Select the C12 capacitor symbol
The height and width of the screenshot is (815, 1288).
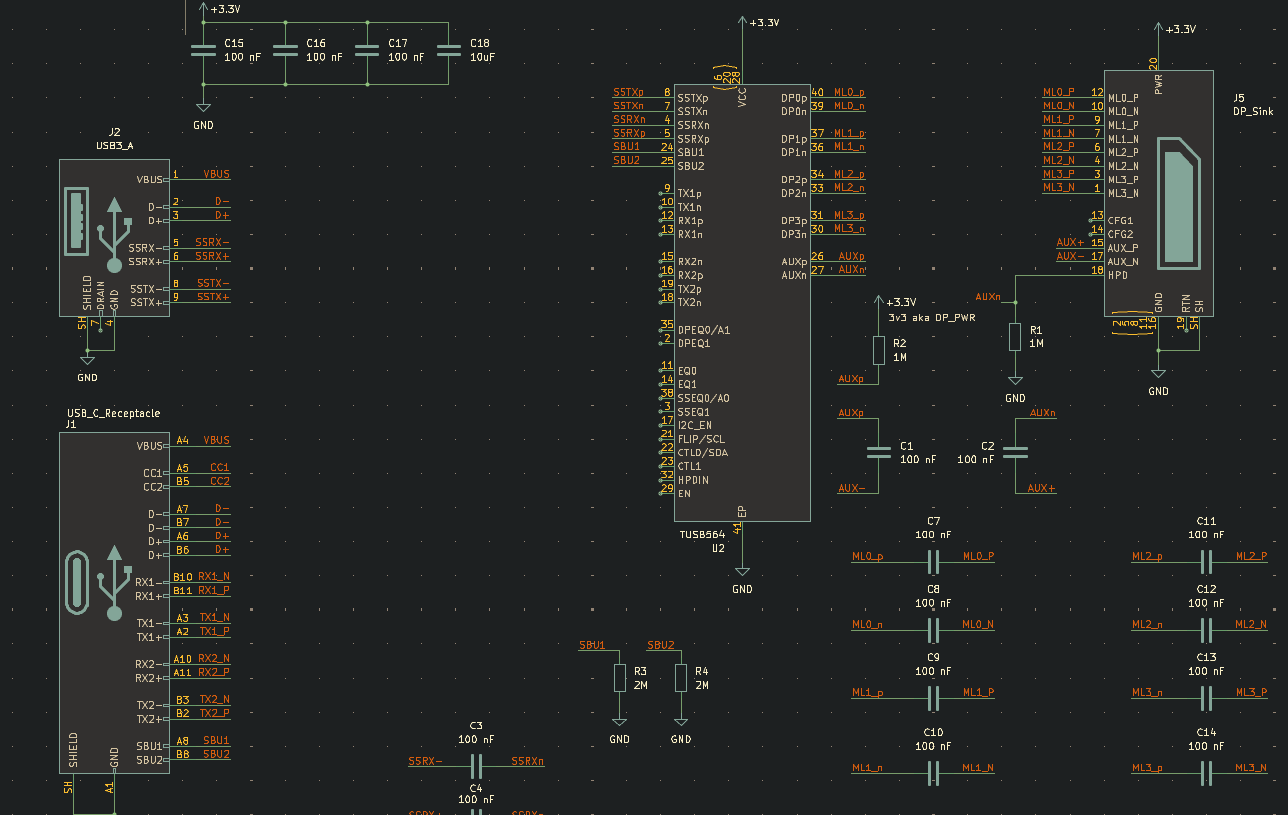1206,630
